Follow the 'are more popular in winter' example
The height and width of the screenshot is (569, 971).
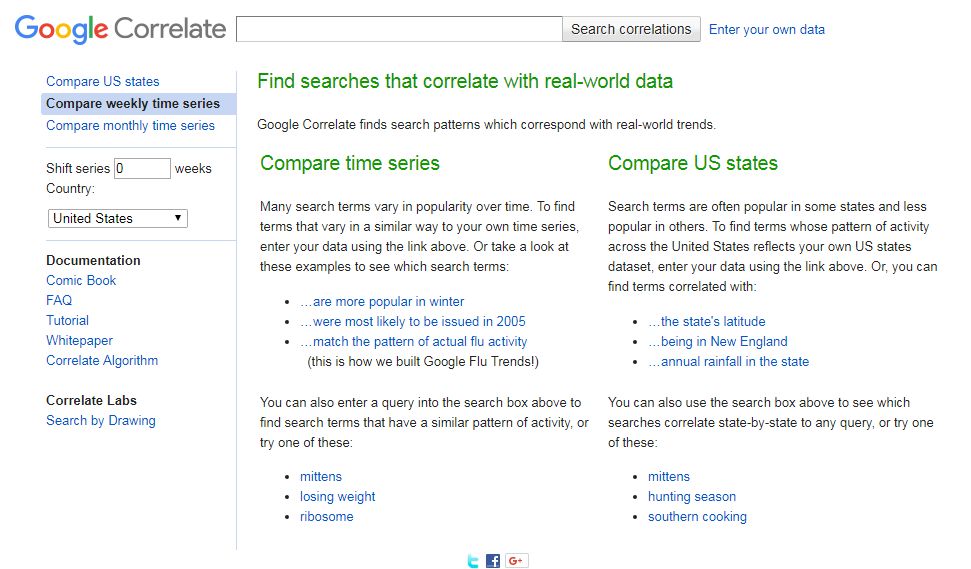click(382, 301)
